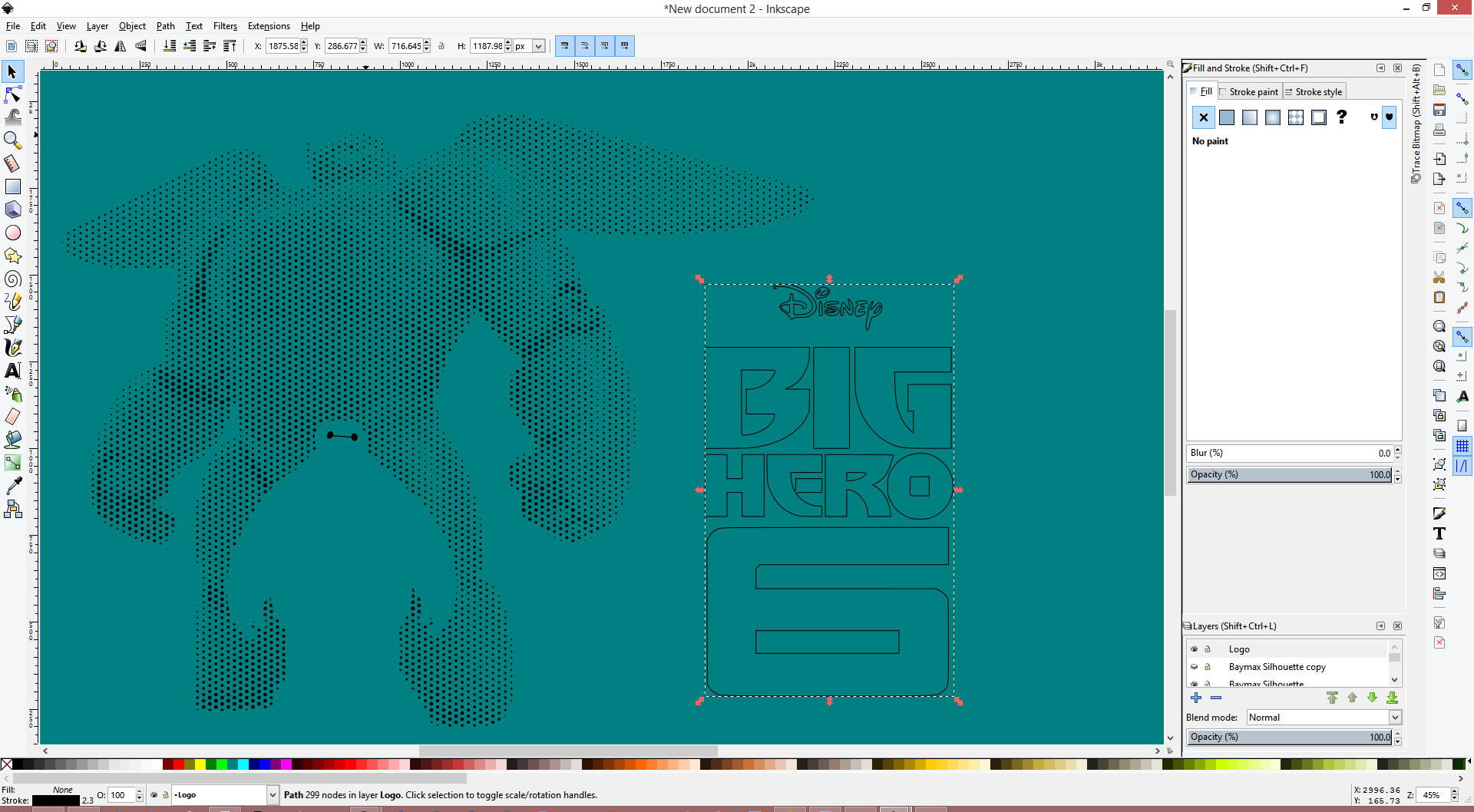
Task: Increase the zoom percentage stepper
Action: coord(1455,791)
